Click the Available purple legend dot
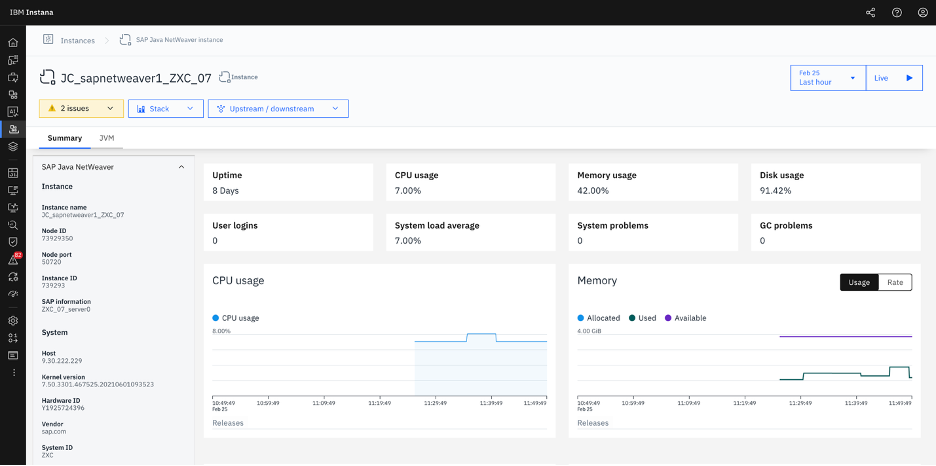 coord(668,318)
